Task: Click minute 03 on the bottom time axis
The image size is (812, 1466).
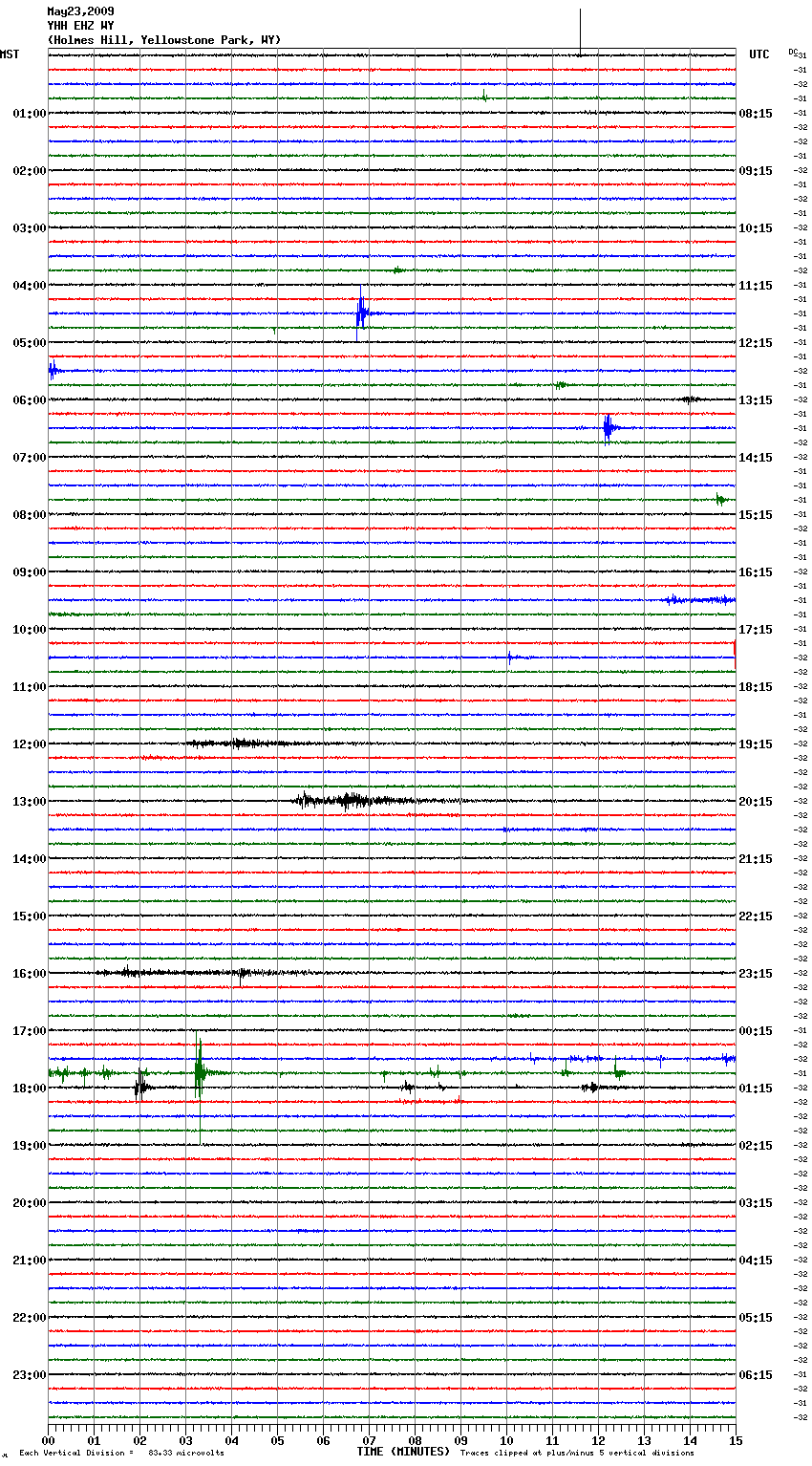Action: coord(186,1440)
